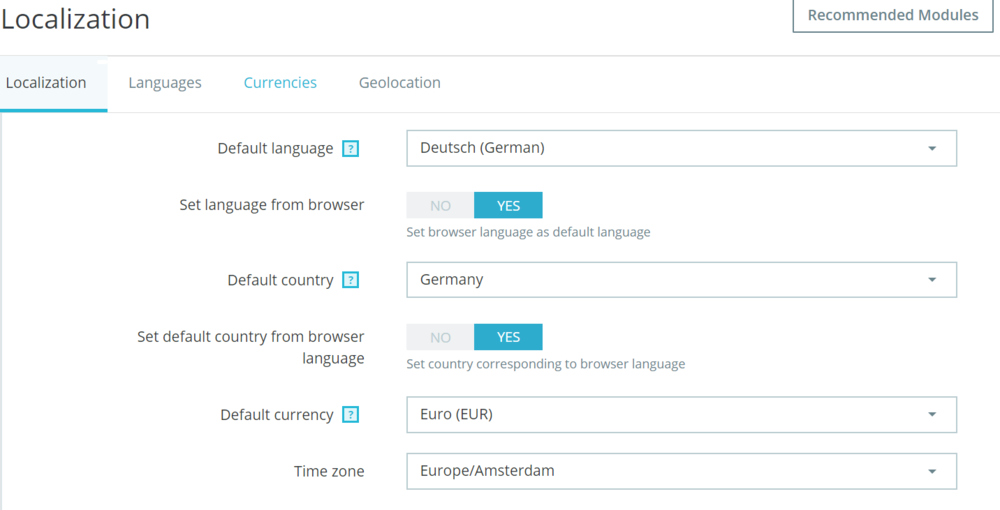Click the Recommended Modules button
1000x510 pixels.
pyautogui.click(x=893, y=15)
